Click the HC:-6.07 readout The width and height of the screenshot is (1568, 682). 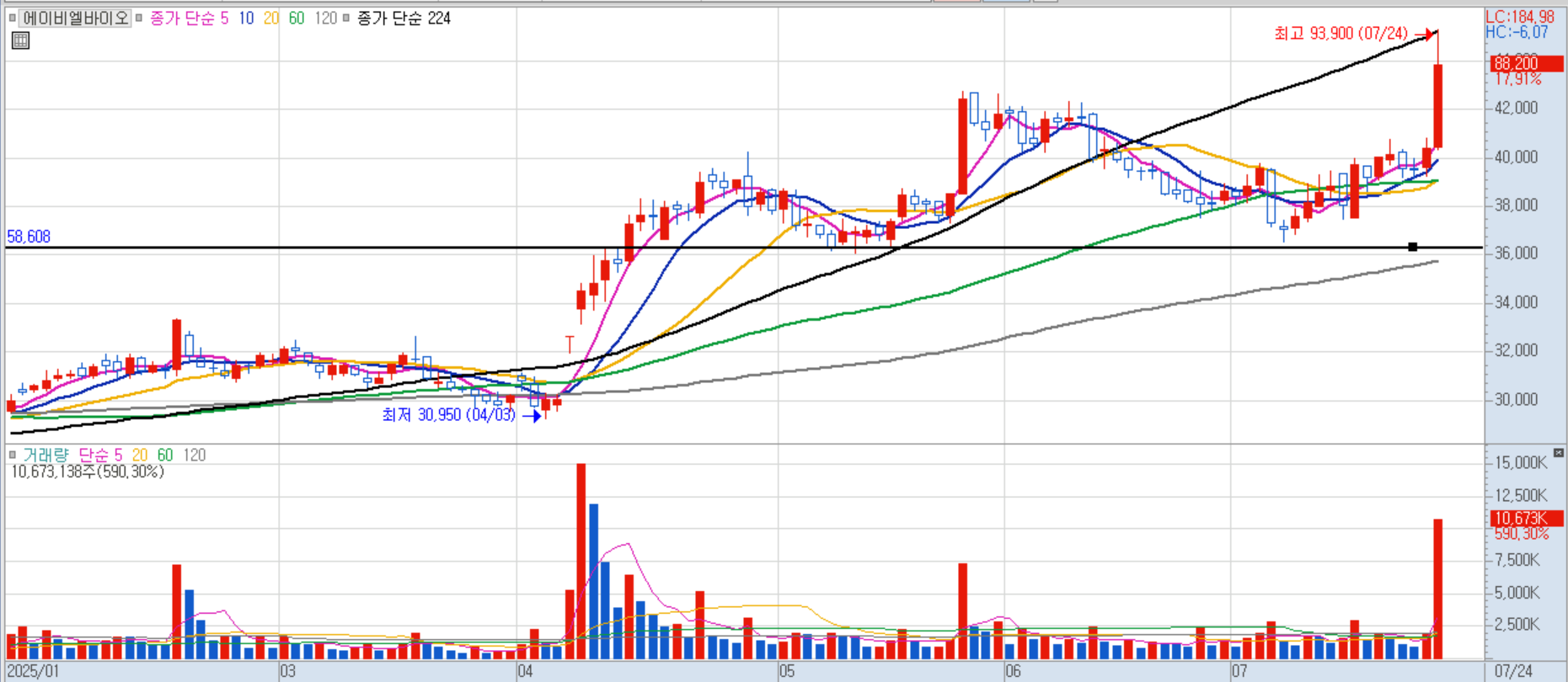1517,32
